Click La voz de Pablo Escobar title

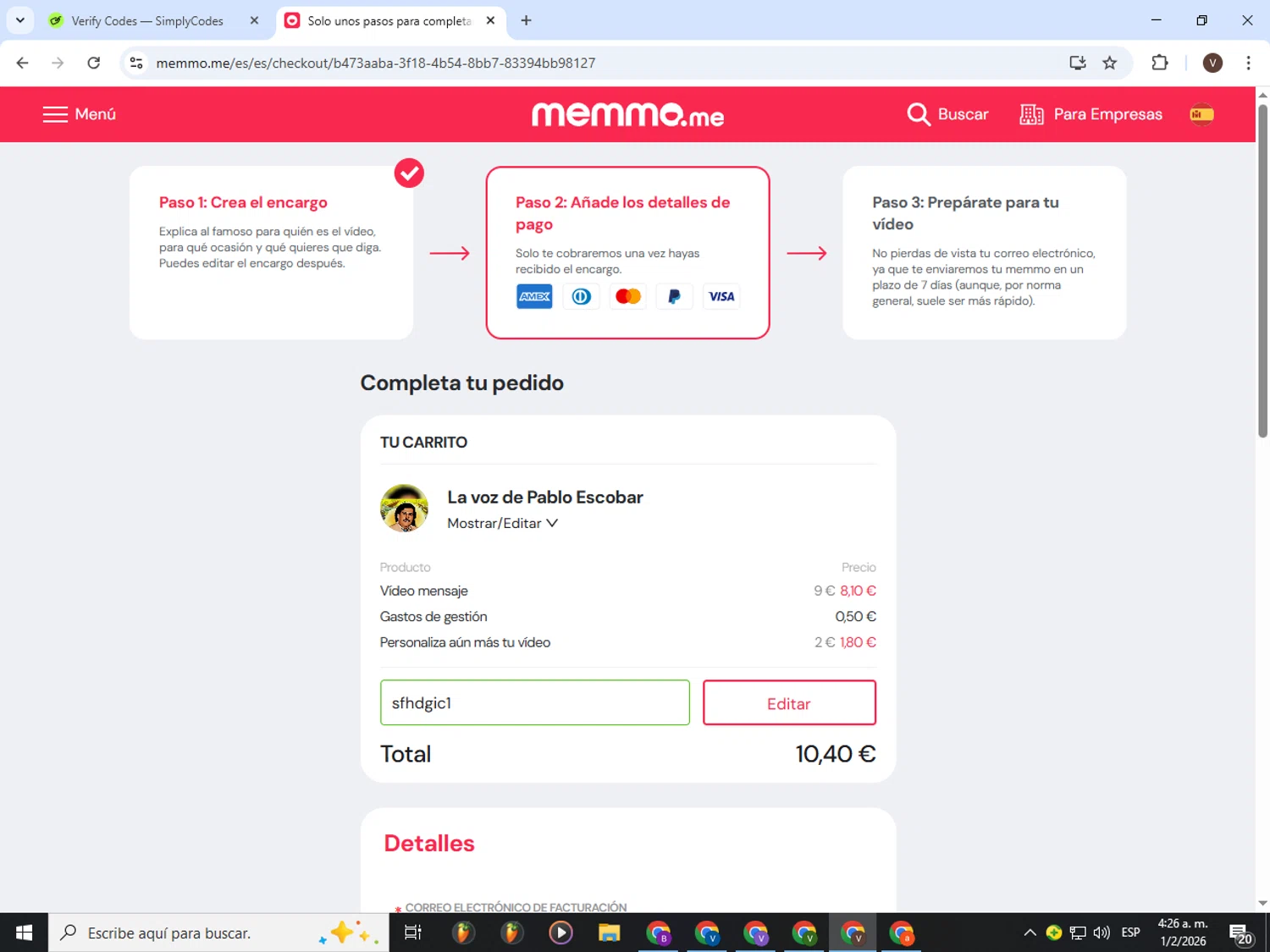click(x=545, y=497)
